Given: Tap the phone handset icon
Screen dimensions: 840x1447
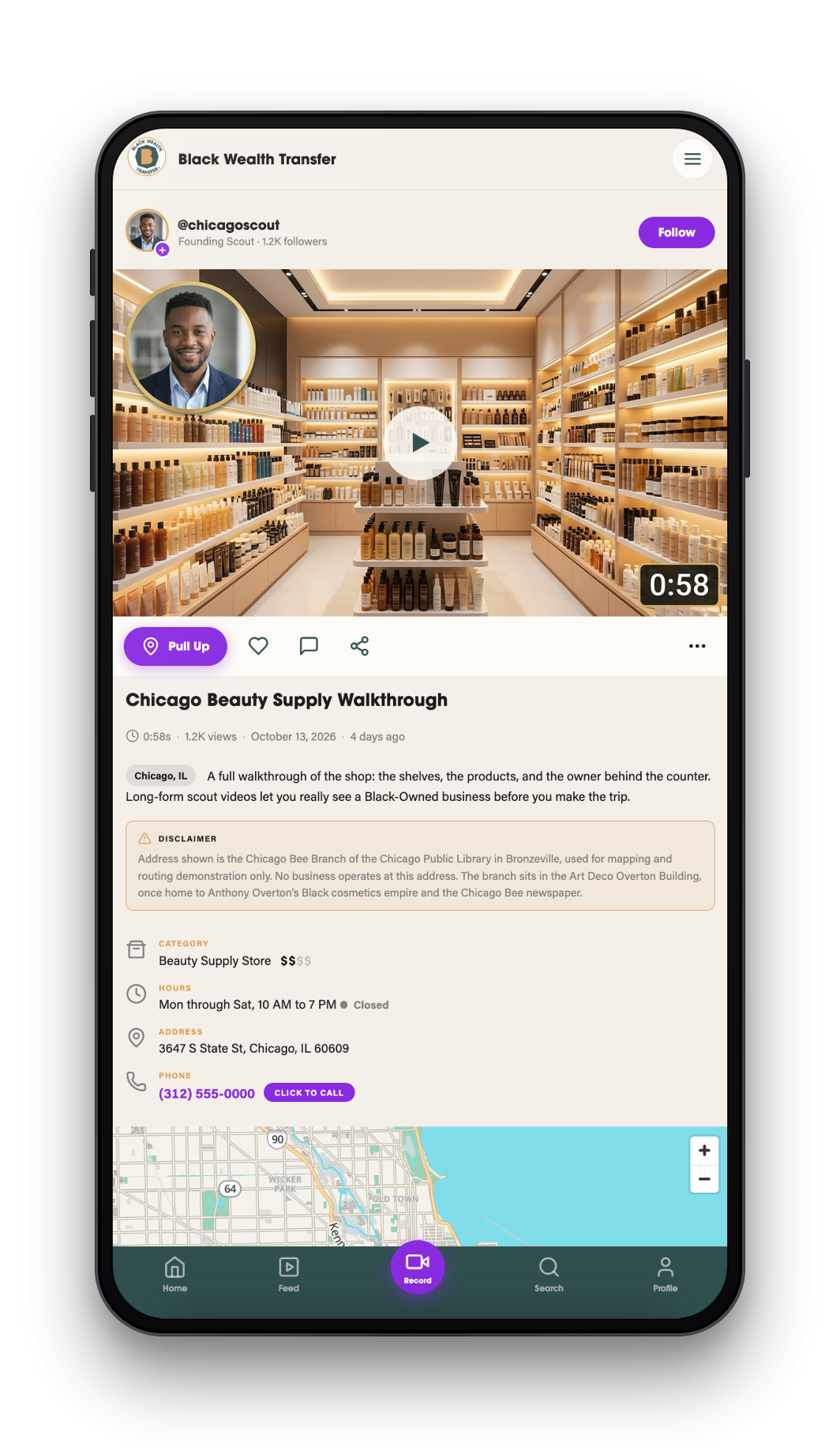Looking at the screenshot, I should 137,1081.
